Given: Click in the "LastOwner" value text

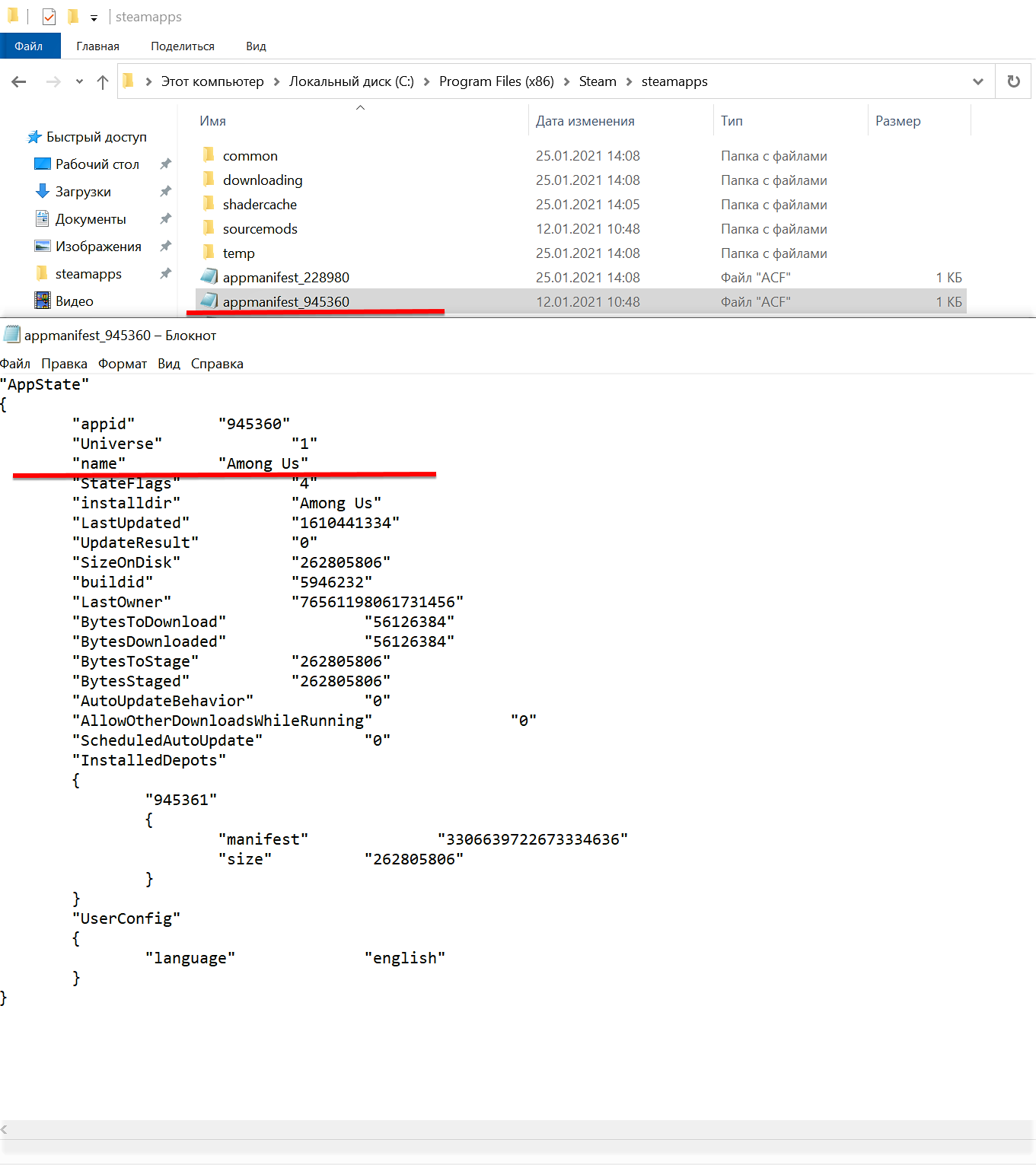Looking at the screenshot, I should (378, 602).
